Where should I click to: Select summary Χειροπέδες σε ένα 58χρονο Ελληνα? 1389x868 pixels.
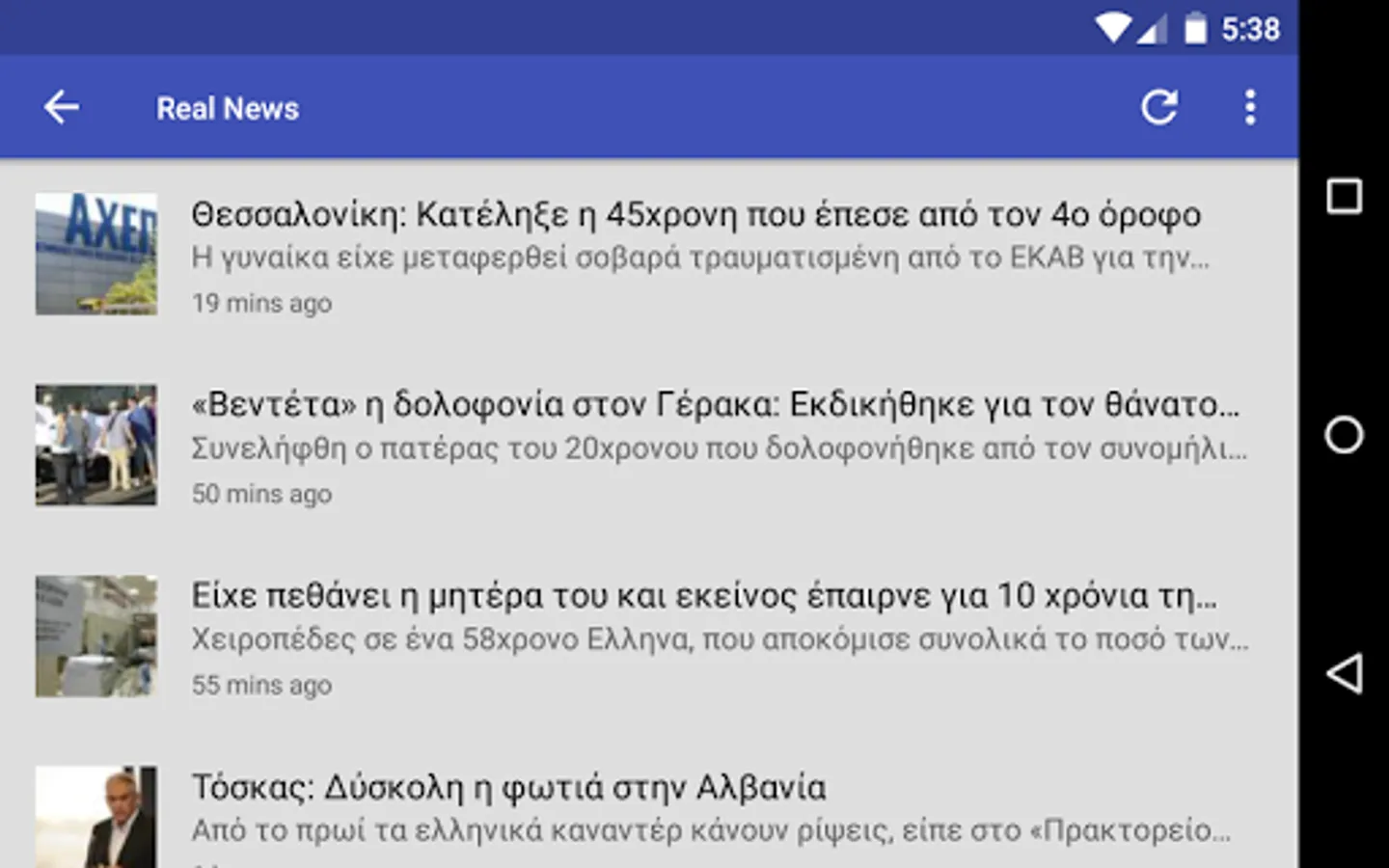point(720,639)
